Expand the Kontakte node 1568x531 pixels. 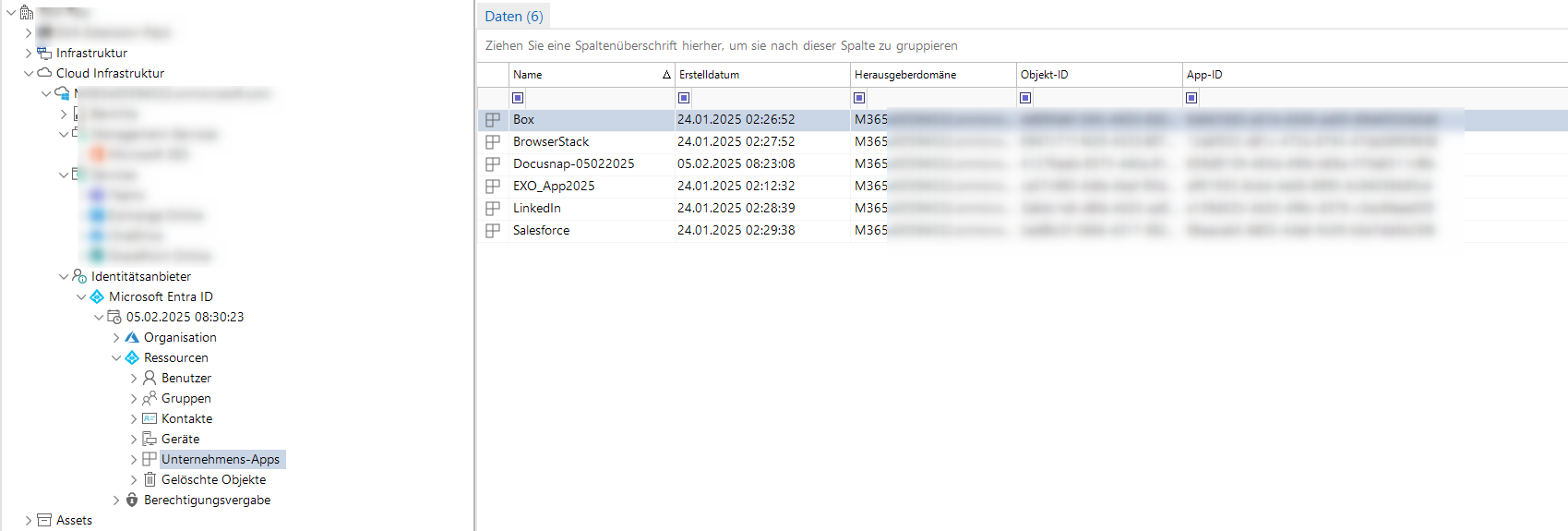[x=133, y=418]
